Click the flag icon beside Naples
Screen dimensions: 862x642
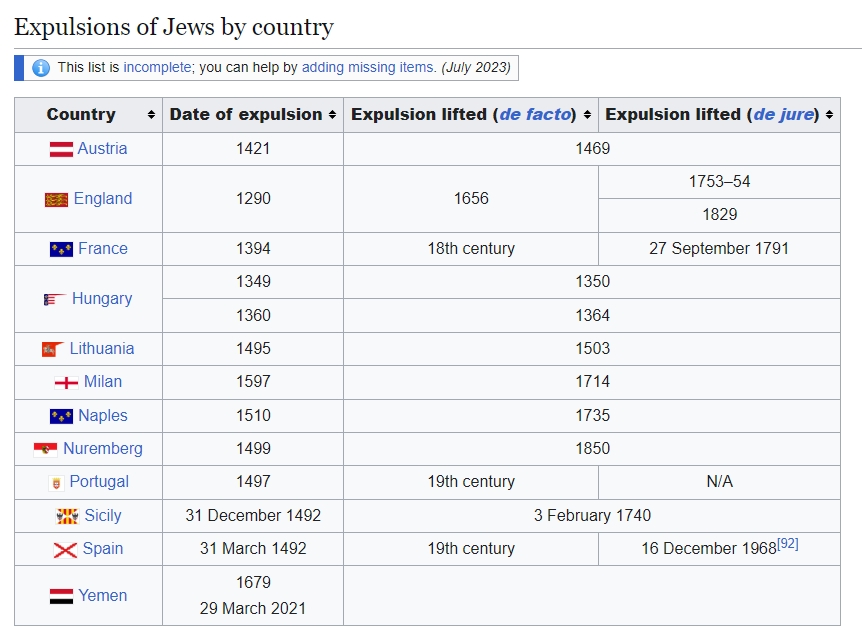(x=61, y=416)
